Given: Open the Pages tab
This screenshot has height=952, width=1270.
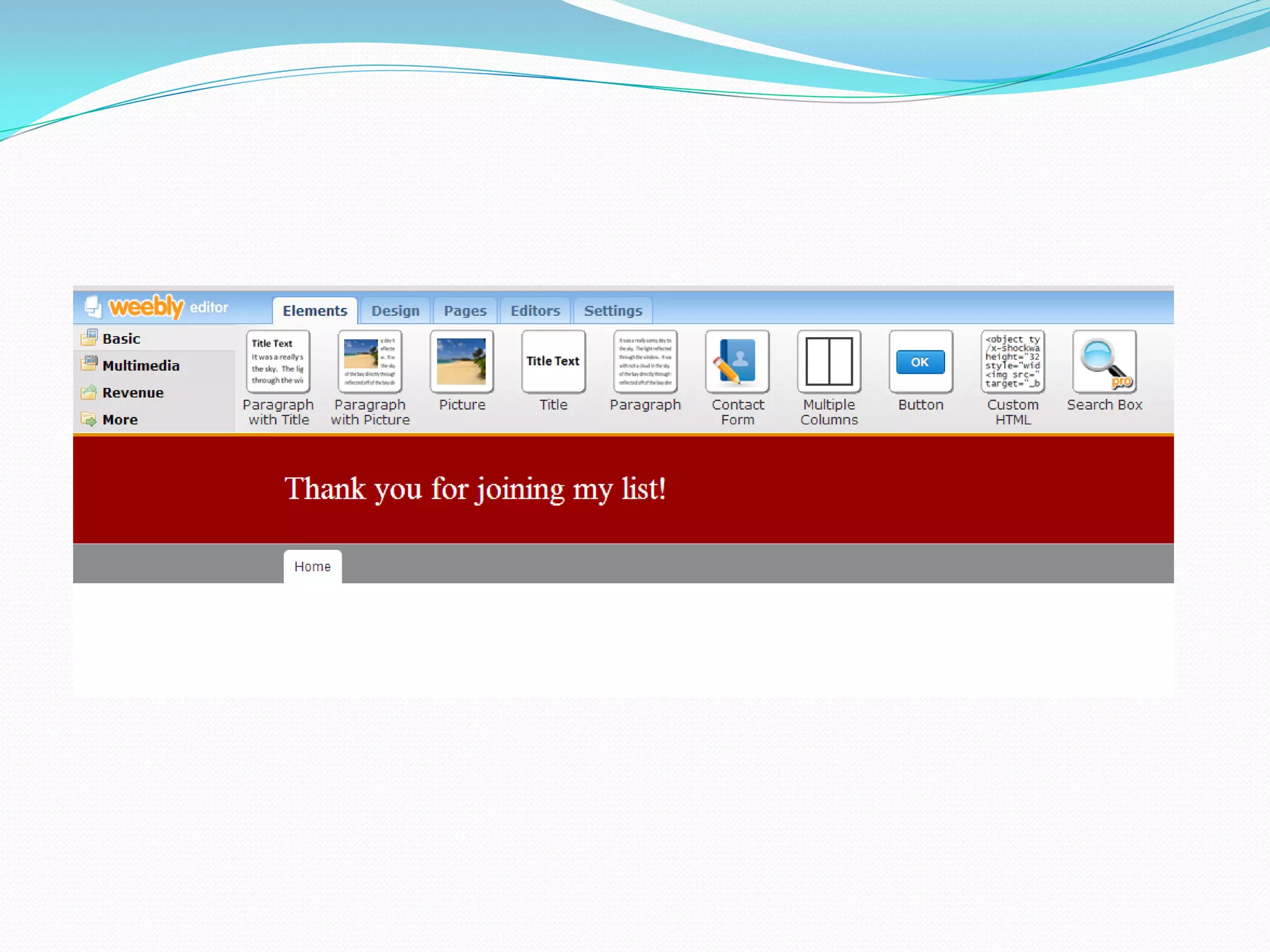Looking at the screenshot, I should pos(465,311).
